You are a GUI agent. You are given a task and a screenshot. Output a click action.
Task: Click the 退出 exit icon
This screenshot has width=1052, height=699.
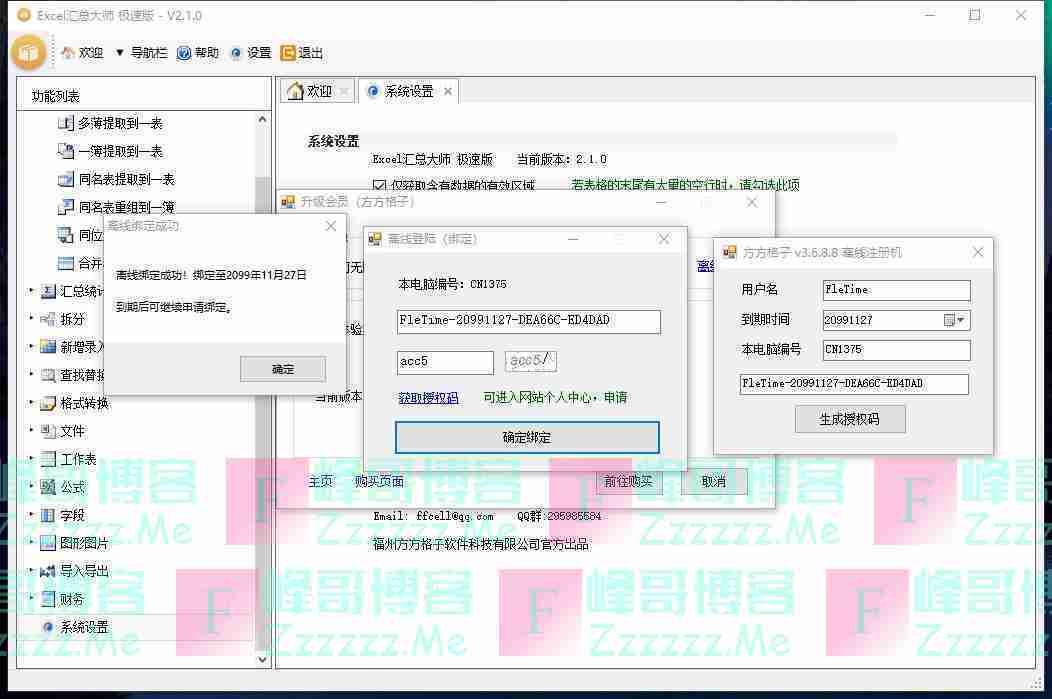(x=288, y=53)
